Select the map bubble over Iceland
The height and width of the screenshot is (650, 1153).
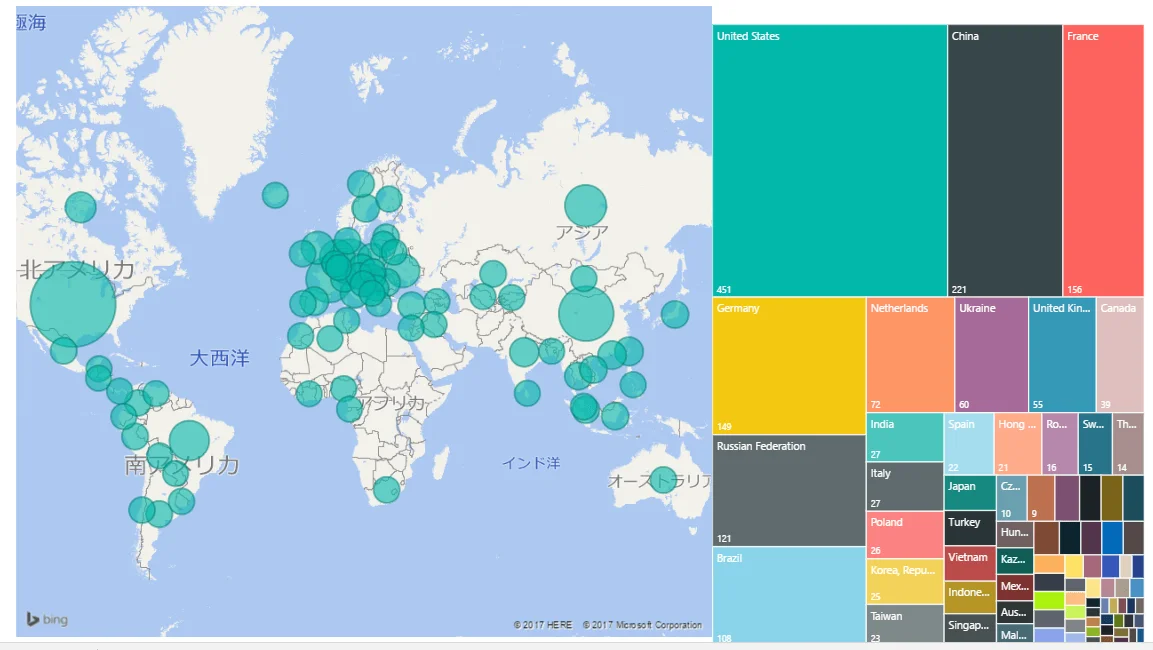(275, 195)
